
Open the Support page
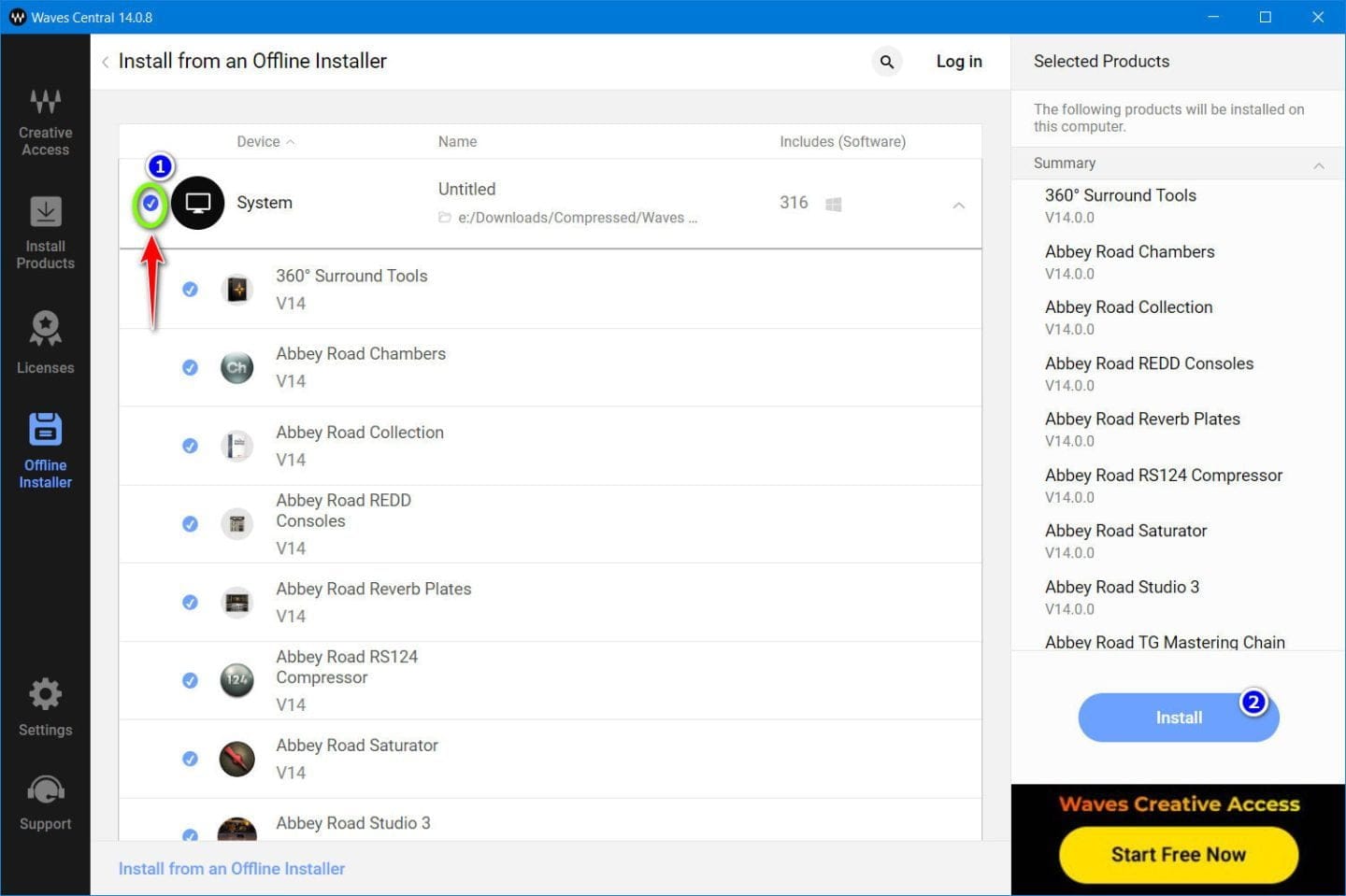coord(45,803)
